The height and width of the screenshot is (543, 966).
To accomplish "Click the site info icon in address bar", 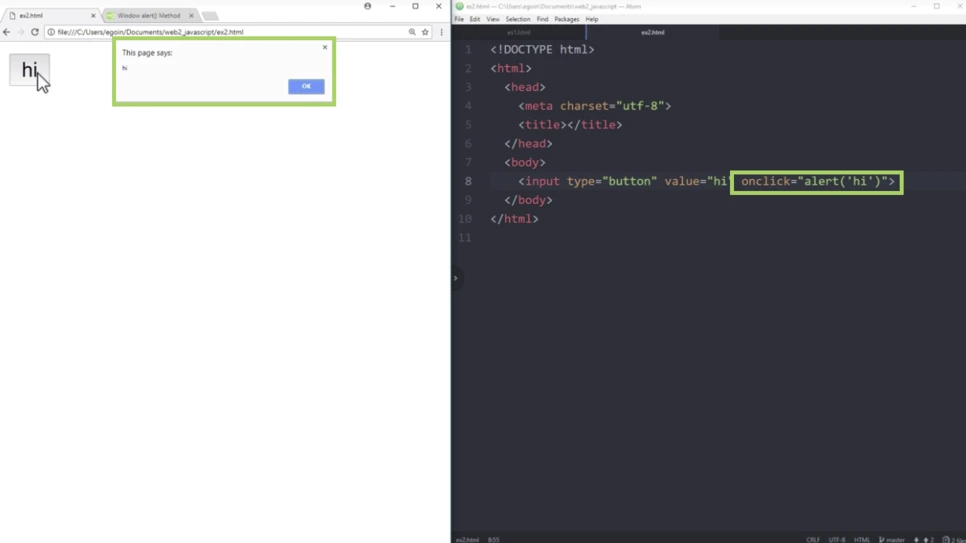I will coord(51,32).
